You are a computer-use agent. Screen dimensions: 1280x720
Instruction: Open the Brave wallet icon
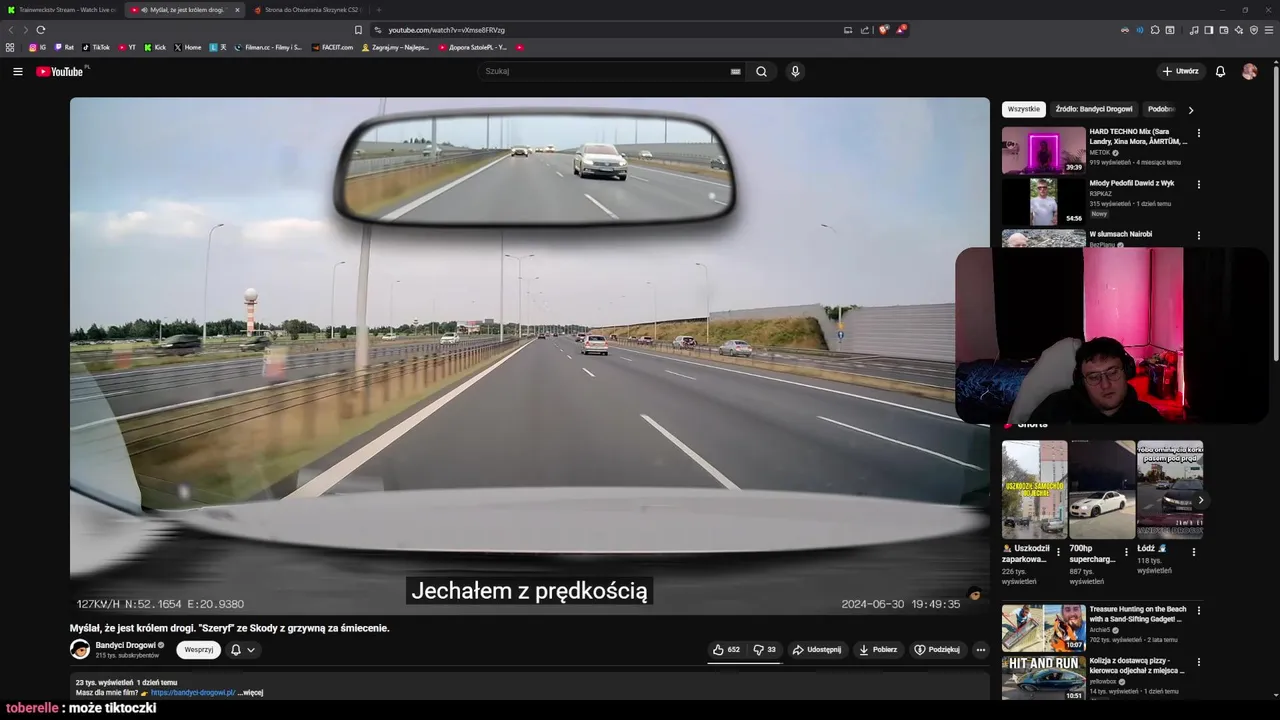point(1224,30)
